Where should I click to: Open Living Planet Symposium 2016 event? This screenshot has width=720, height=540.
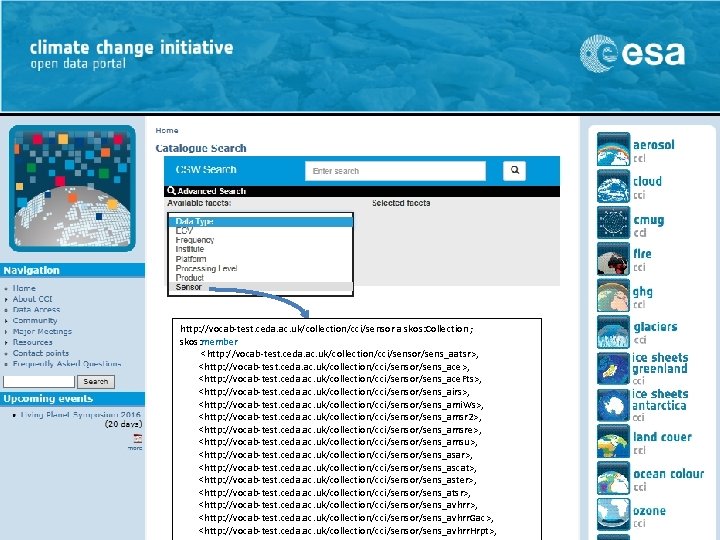pos(81,415)
